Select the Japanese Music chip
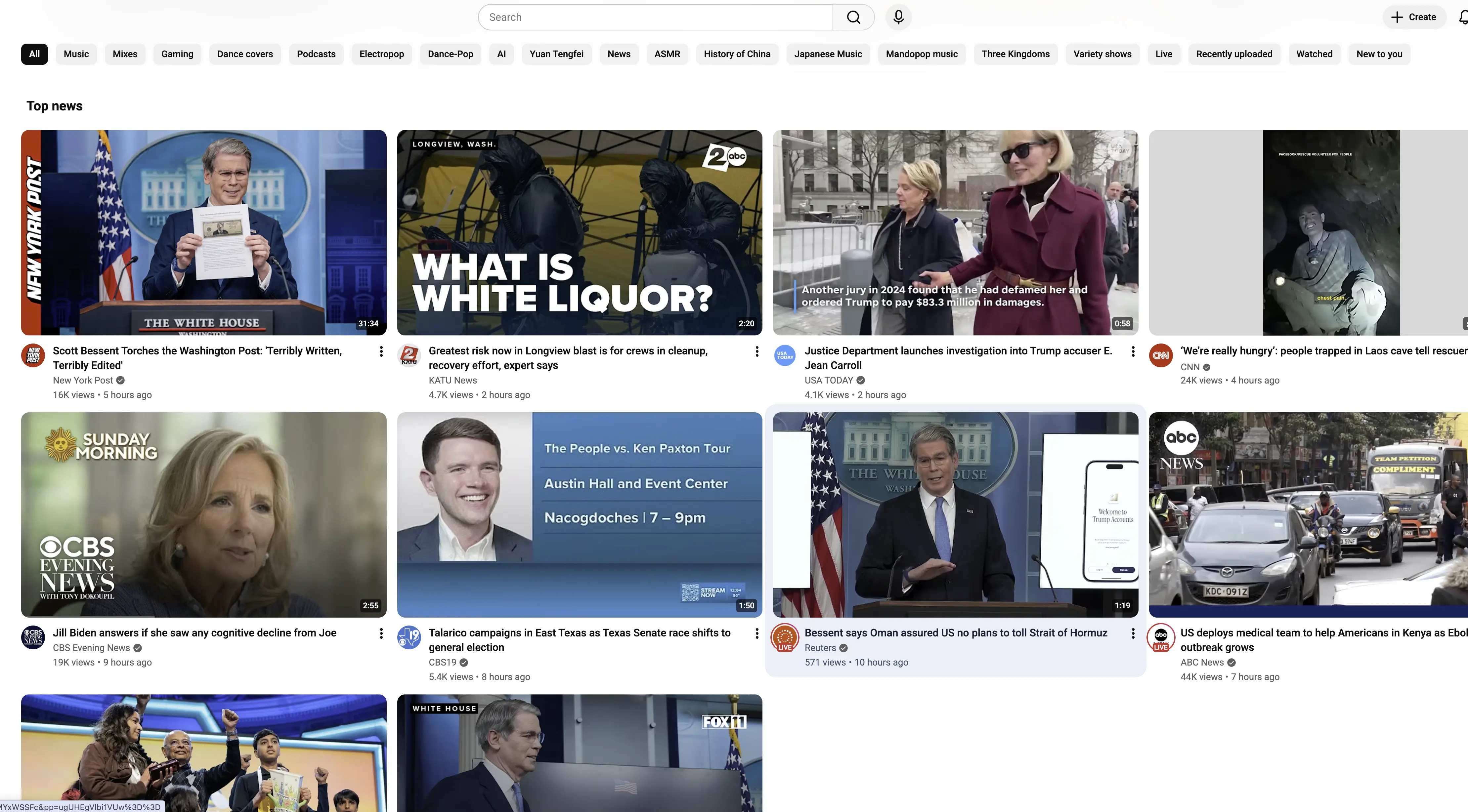 click(828, 54)
